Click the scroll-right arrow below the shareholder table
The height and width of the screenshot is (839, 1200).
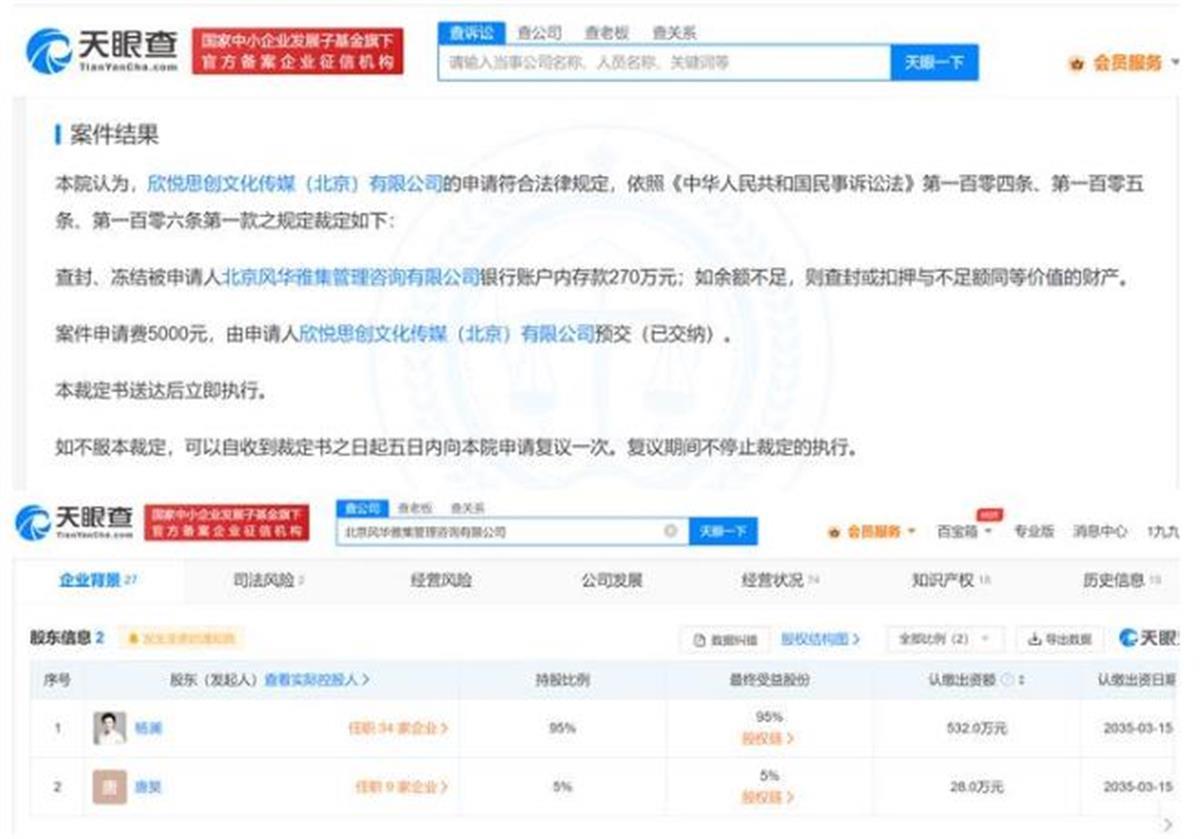point(1169,824)
